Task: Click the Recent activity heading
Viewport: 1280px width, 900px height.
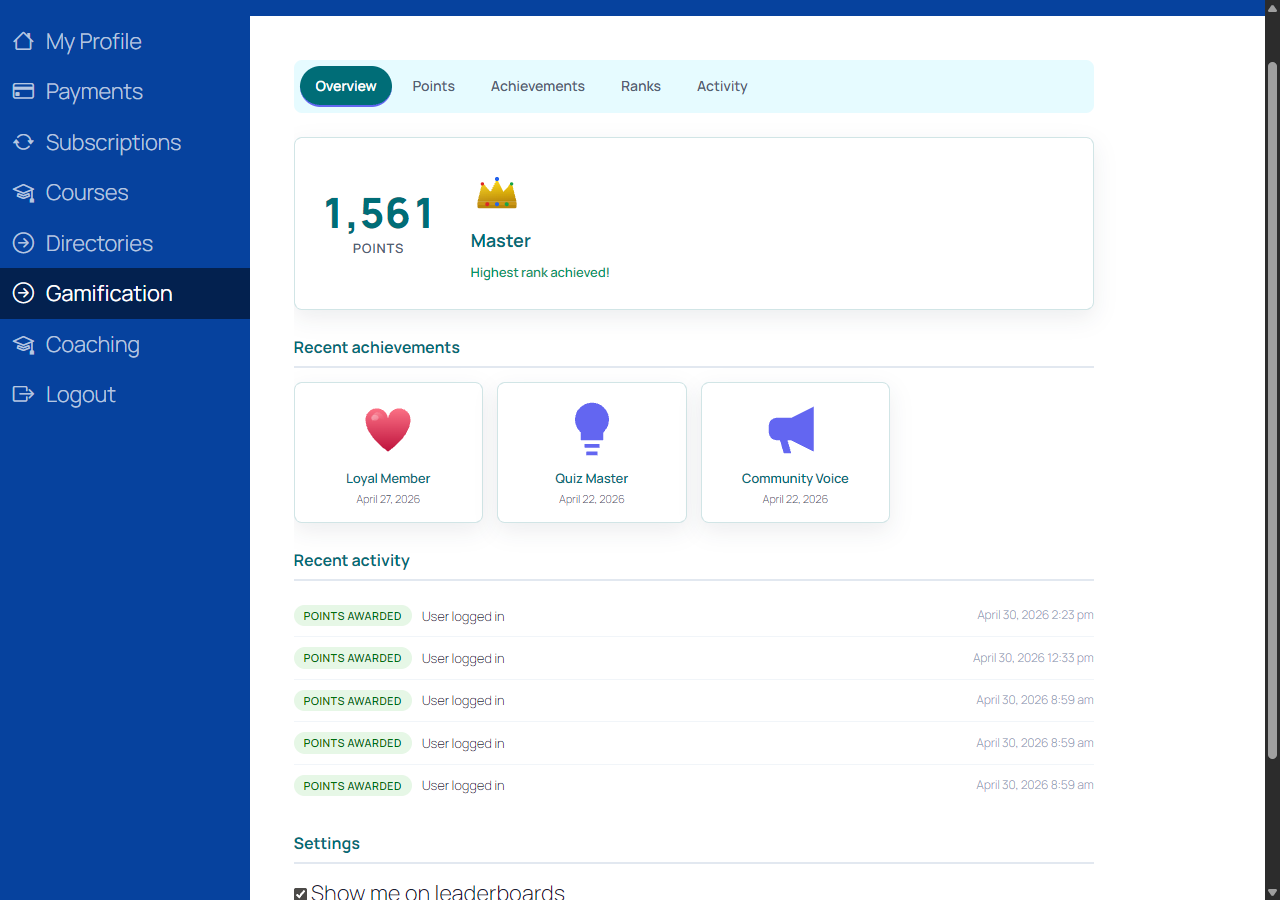Action: coord(352,560)
